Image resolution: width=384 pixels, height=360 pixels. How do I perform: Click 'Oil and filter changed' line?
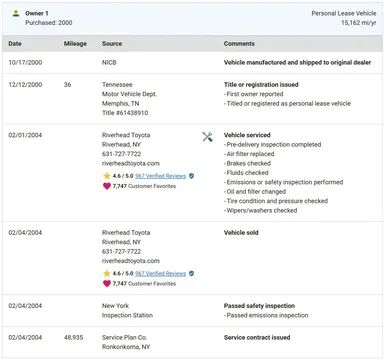pyautogui.click(x=255, y=191)
